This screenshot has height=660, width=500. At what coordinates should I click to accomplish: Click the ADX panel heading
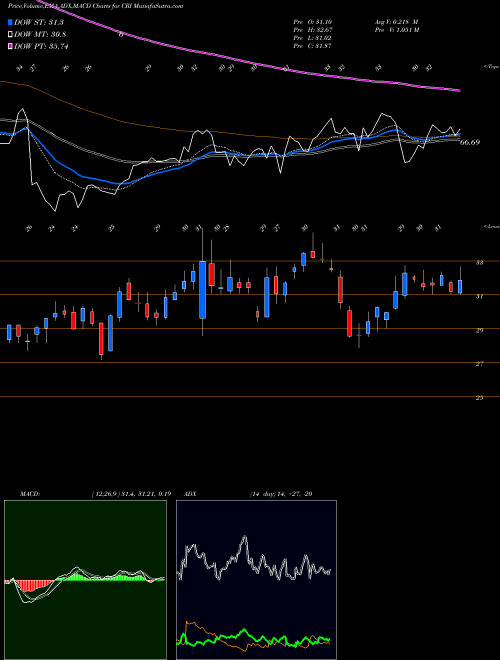191,494
